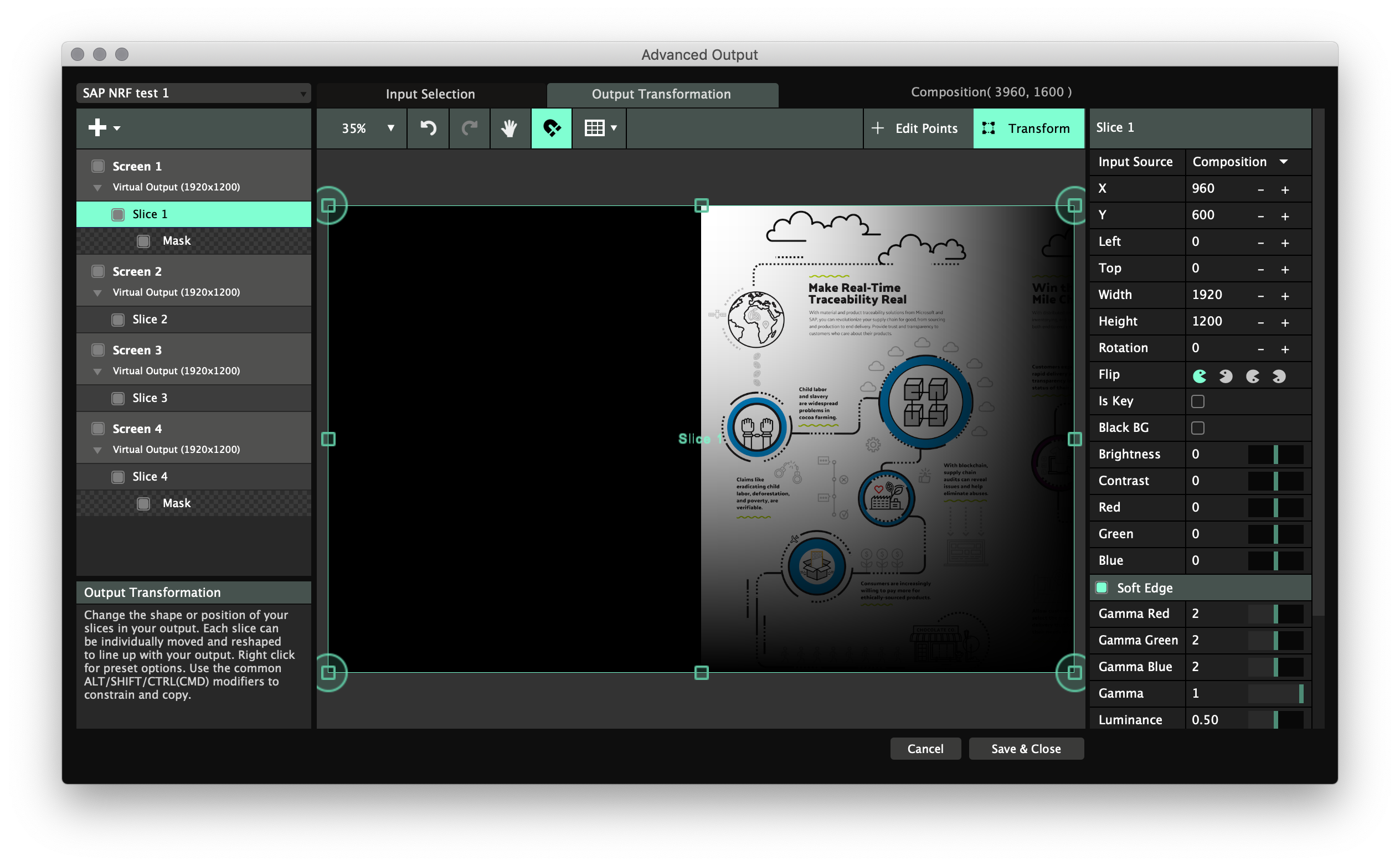Click the grid display icon

point(595,128)
